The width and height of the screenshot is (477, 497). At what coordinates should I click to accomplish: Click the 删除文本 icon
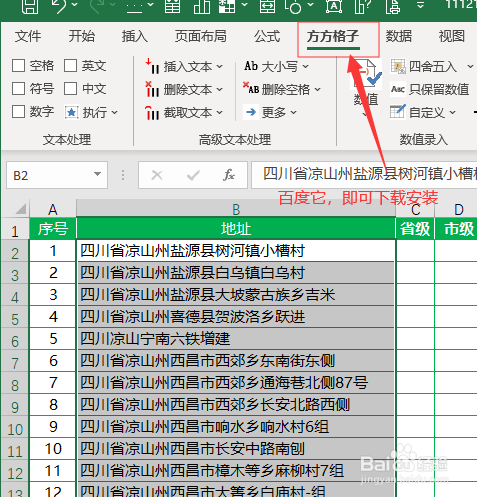pos(152,89)
